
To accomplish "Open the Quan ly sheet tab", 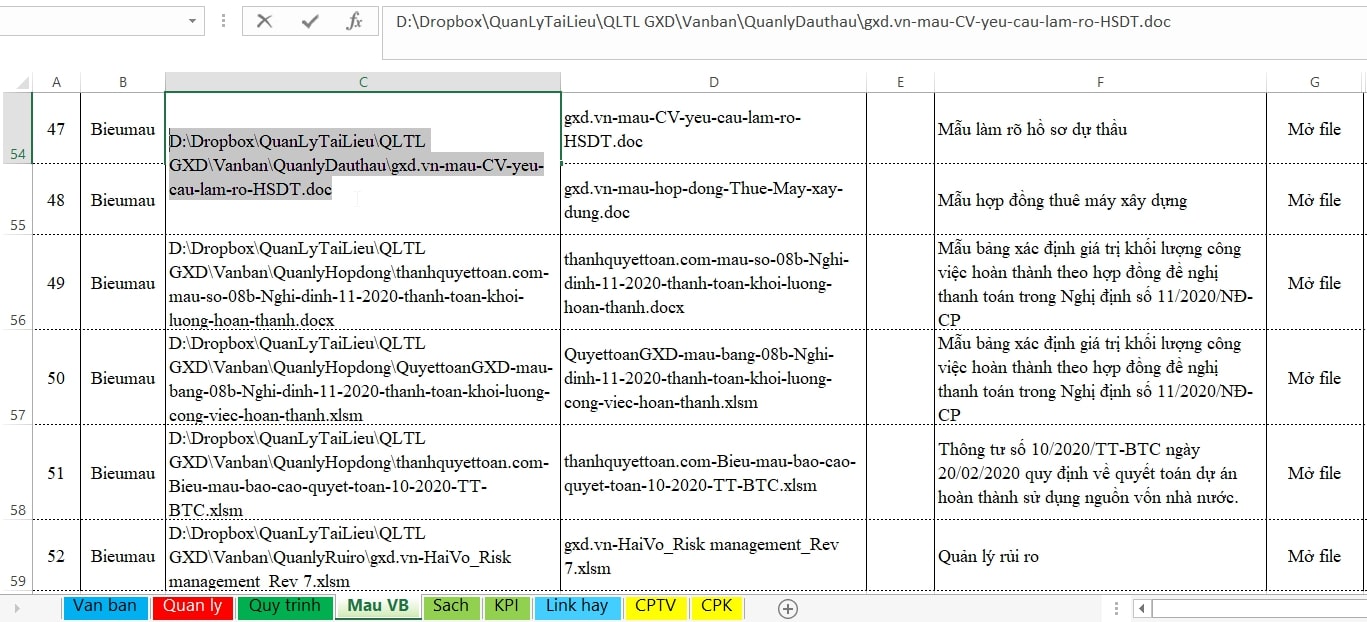I will tap(192, 606).
